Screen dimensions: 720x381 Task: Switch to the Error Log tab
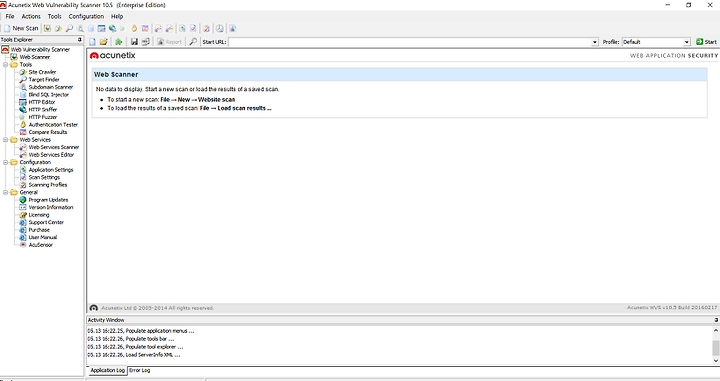[x=140, y=370]
